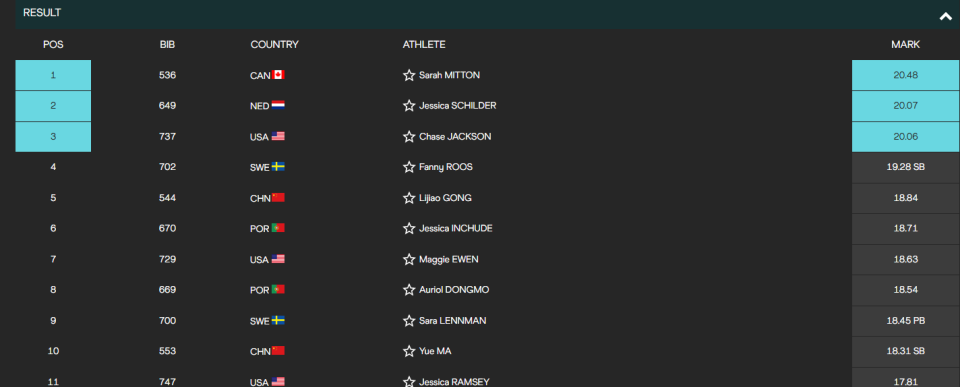Star Lijiao GONG as a favorite athlete

[x=409, y=198]
